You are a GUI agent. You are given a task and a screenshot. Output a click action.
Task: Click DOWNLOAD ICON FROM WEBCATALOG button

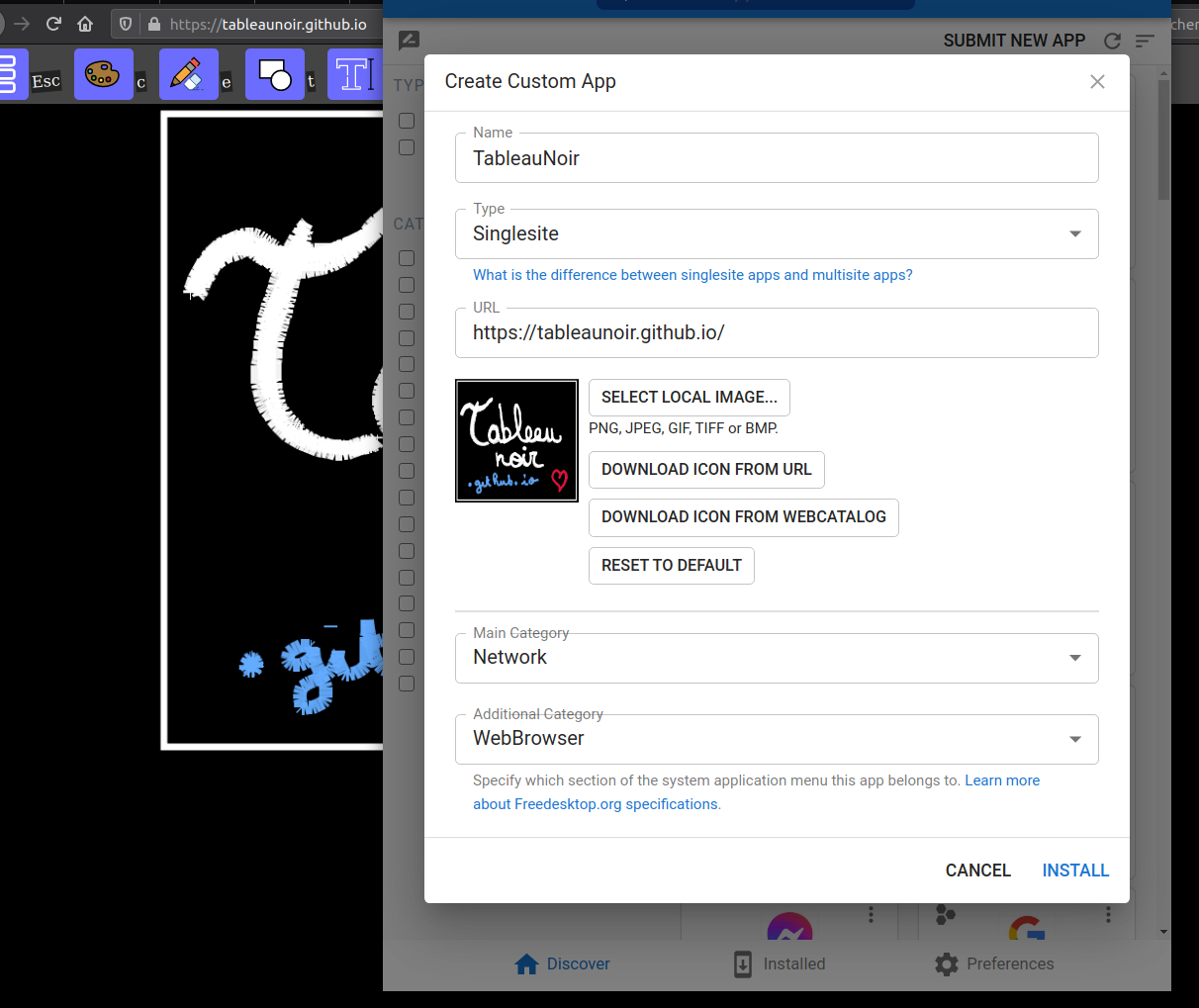[744, 517]
